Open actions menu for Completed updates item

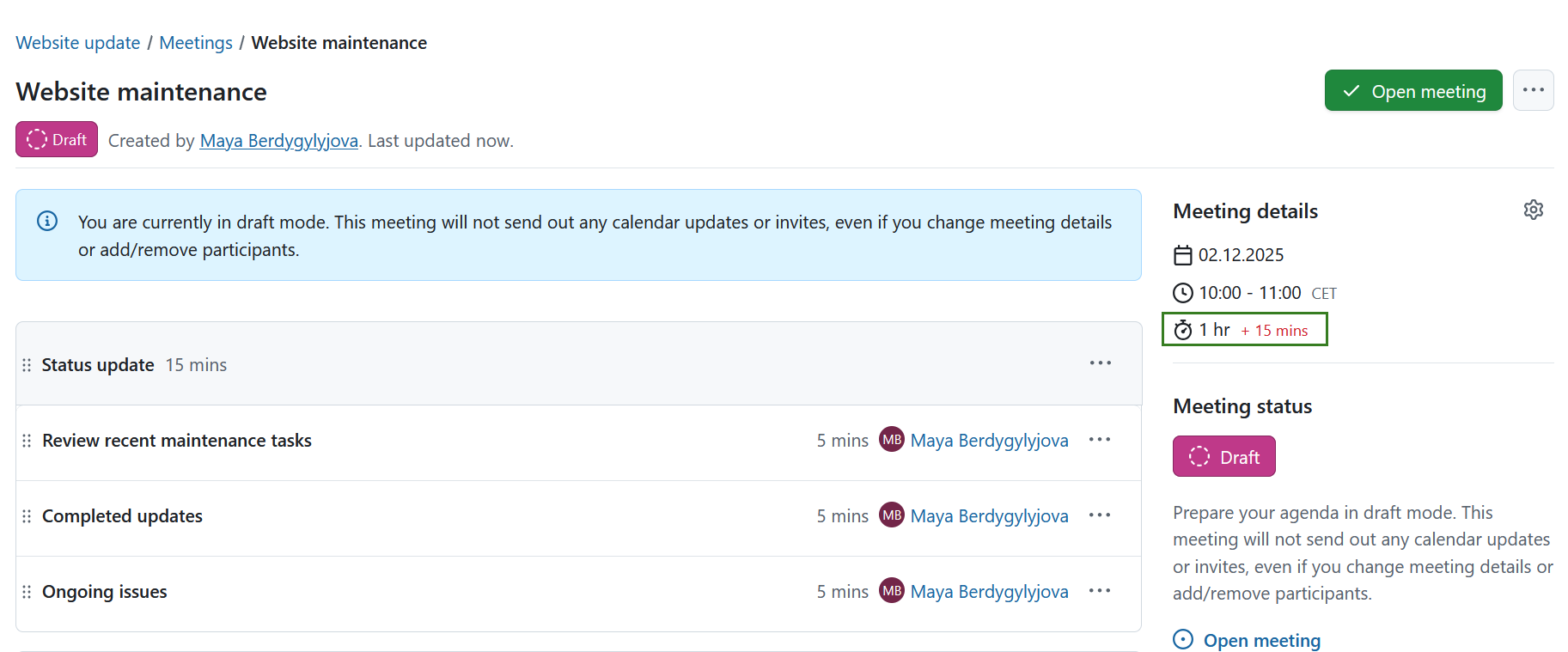point(1099,515)
